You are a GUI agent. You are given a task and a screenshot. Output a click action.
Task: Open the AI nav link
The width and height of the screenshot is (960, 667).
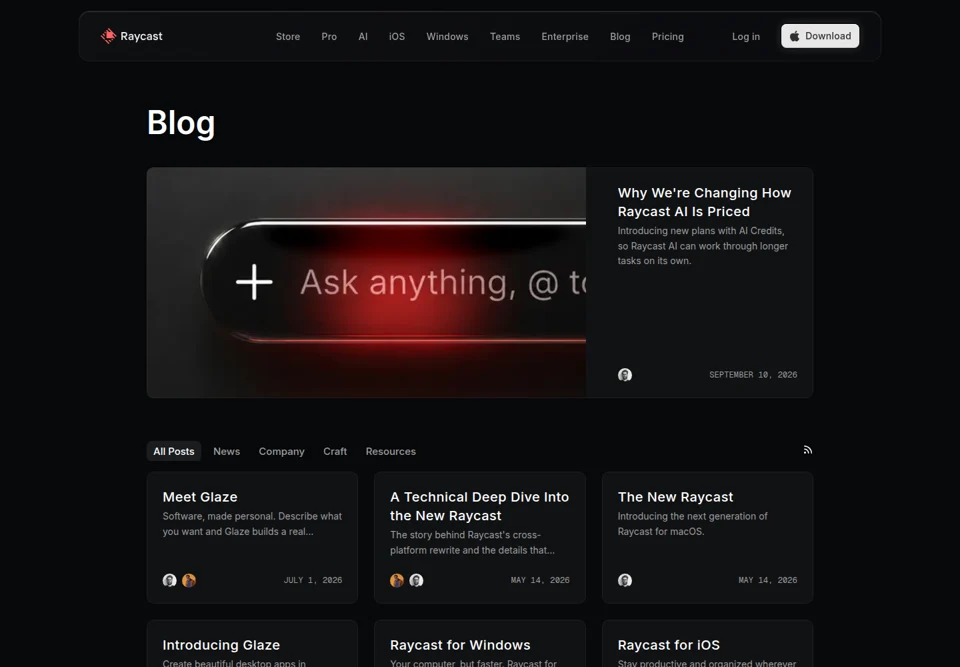(x=363, y=37)
